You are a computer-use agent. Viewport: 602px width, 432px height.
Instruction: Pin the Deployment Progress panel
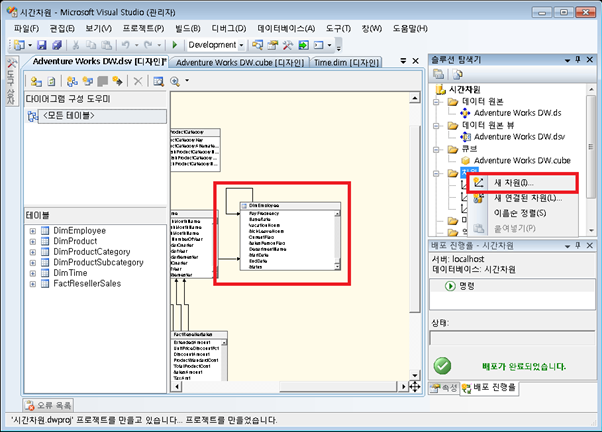pyautogui.click(x=578, y=245)
